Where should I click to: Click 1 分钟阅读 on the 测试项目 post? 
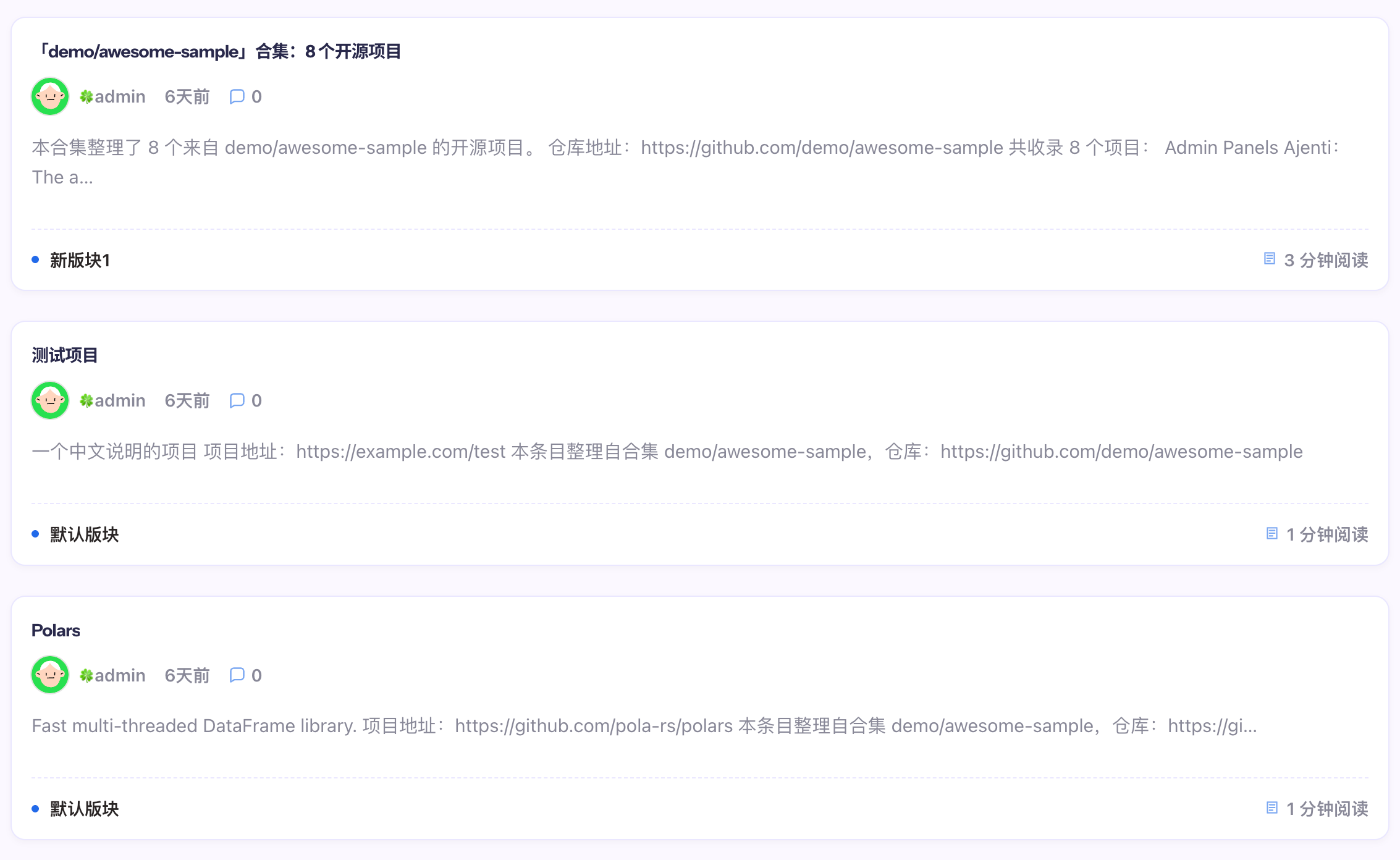1327,534
